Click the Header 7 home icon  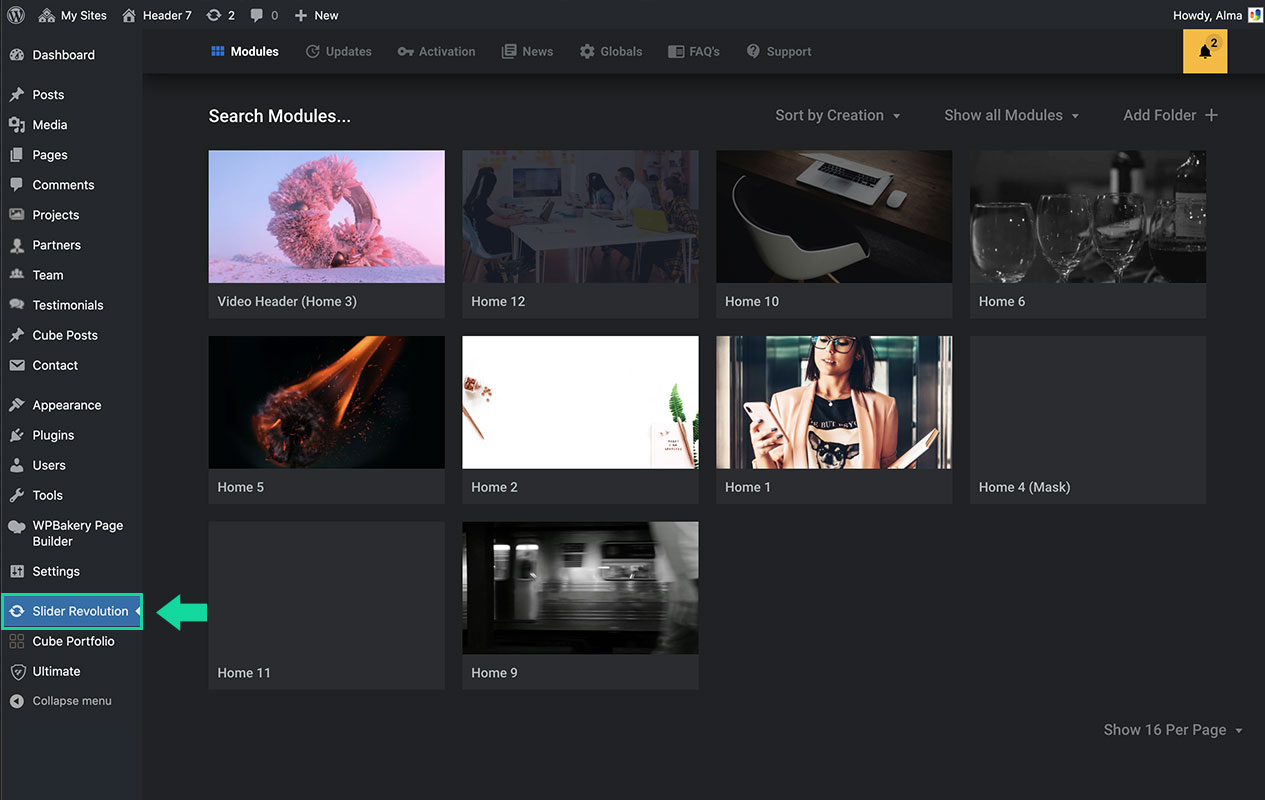(x=128, y=15)
